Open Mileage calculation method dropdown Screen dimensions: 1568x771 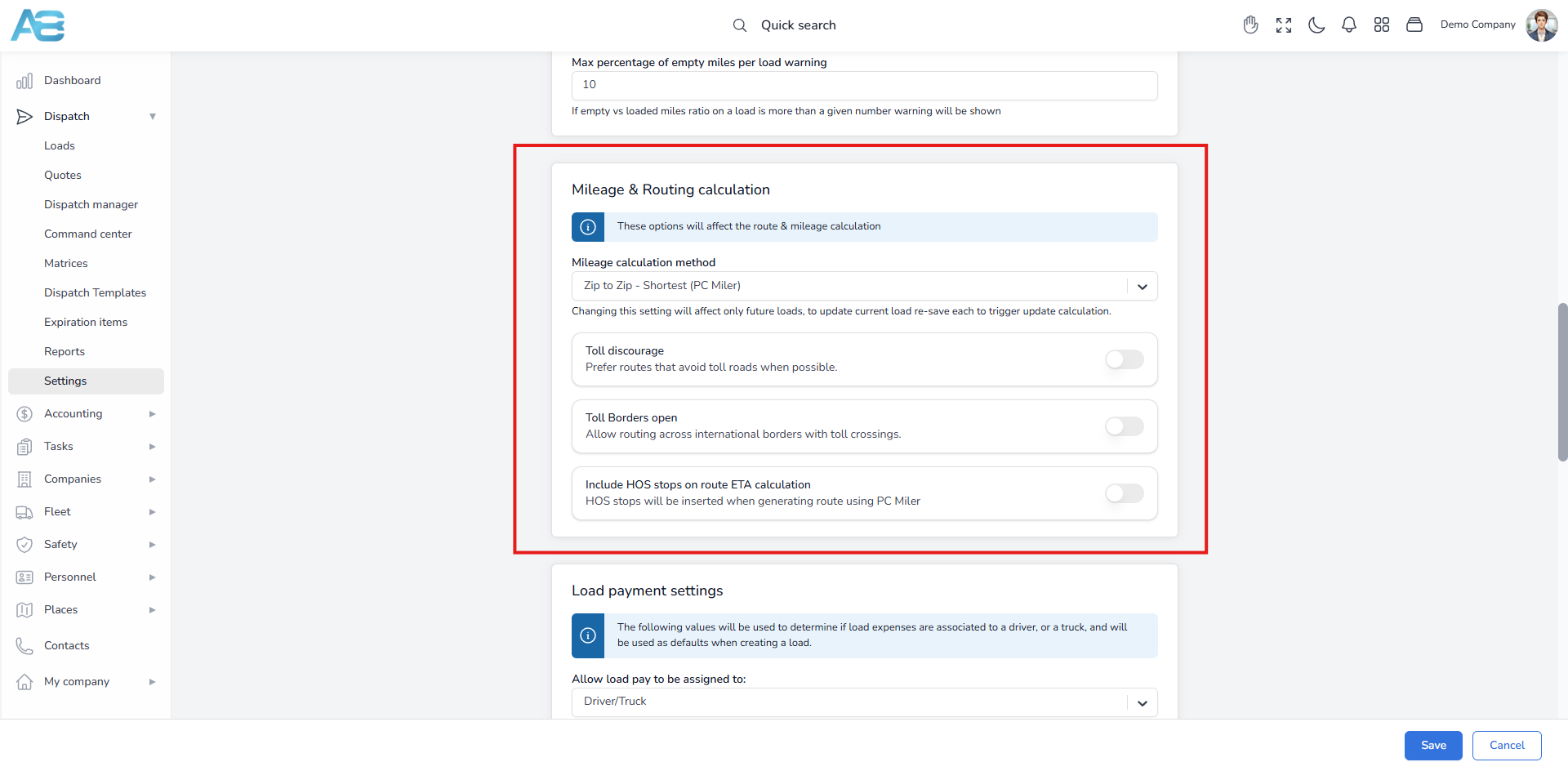pos(864,286)
